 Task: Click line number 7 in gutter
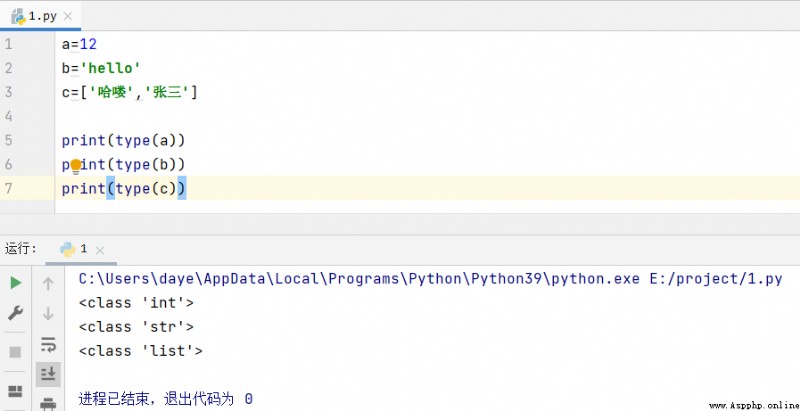tap(8, 189)
